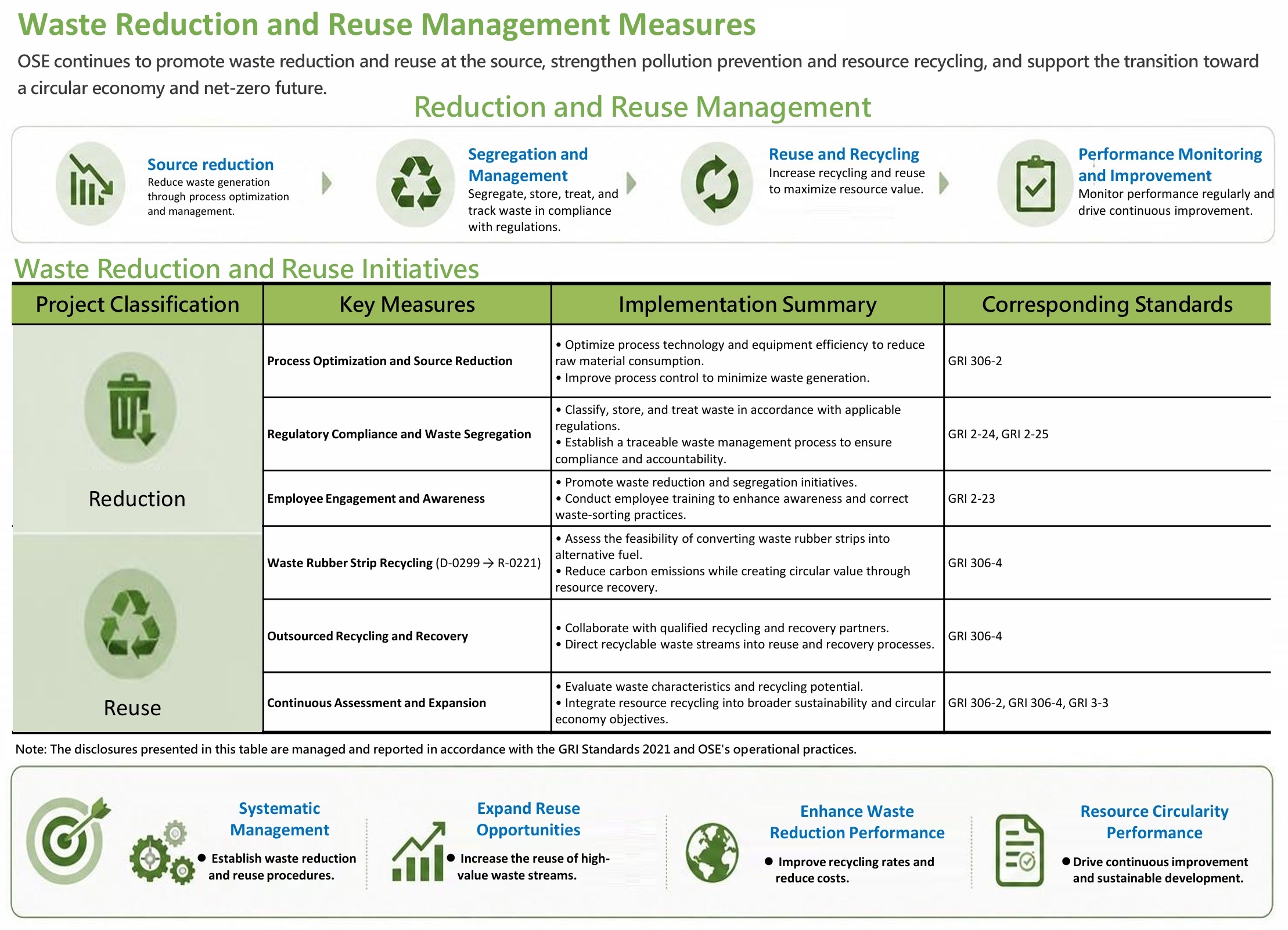Screen dimensions: 1288x930
Task: Click the Reduction classification label
Action: (137, 499)
